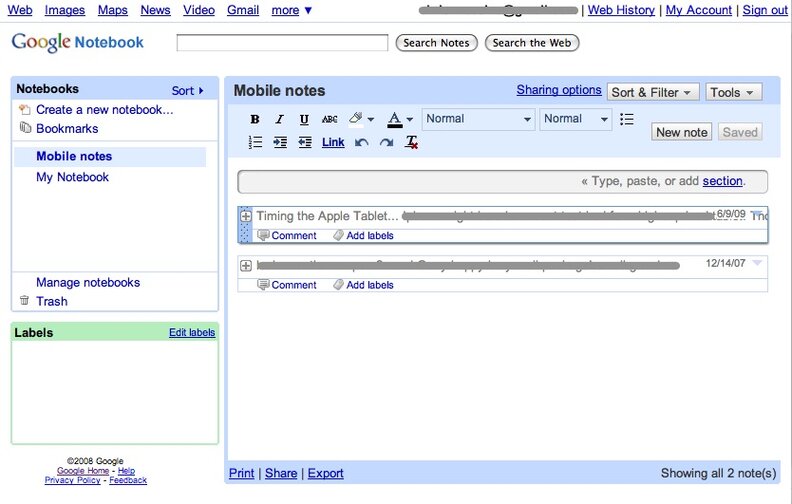Open Sharing options link
The height and width of the screenshot is (504, 792).
tap(558, 90)
